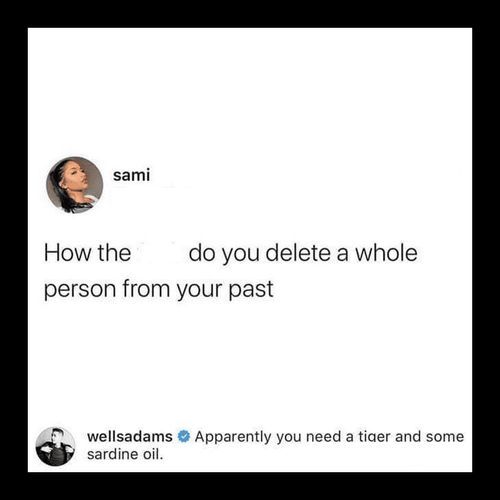Click the username sami
Viewport: 500px width, 500px height.
click(x=131, y=175)
